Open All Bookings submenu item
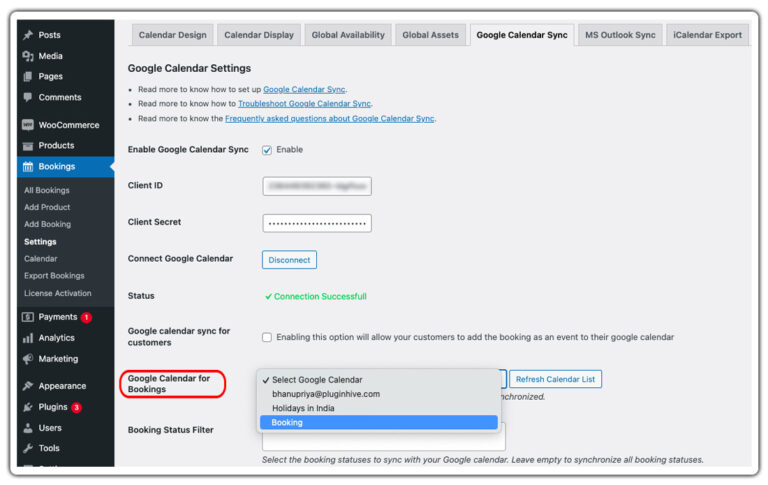 click(47, 190)
